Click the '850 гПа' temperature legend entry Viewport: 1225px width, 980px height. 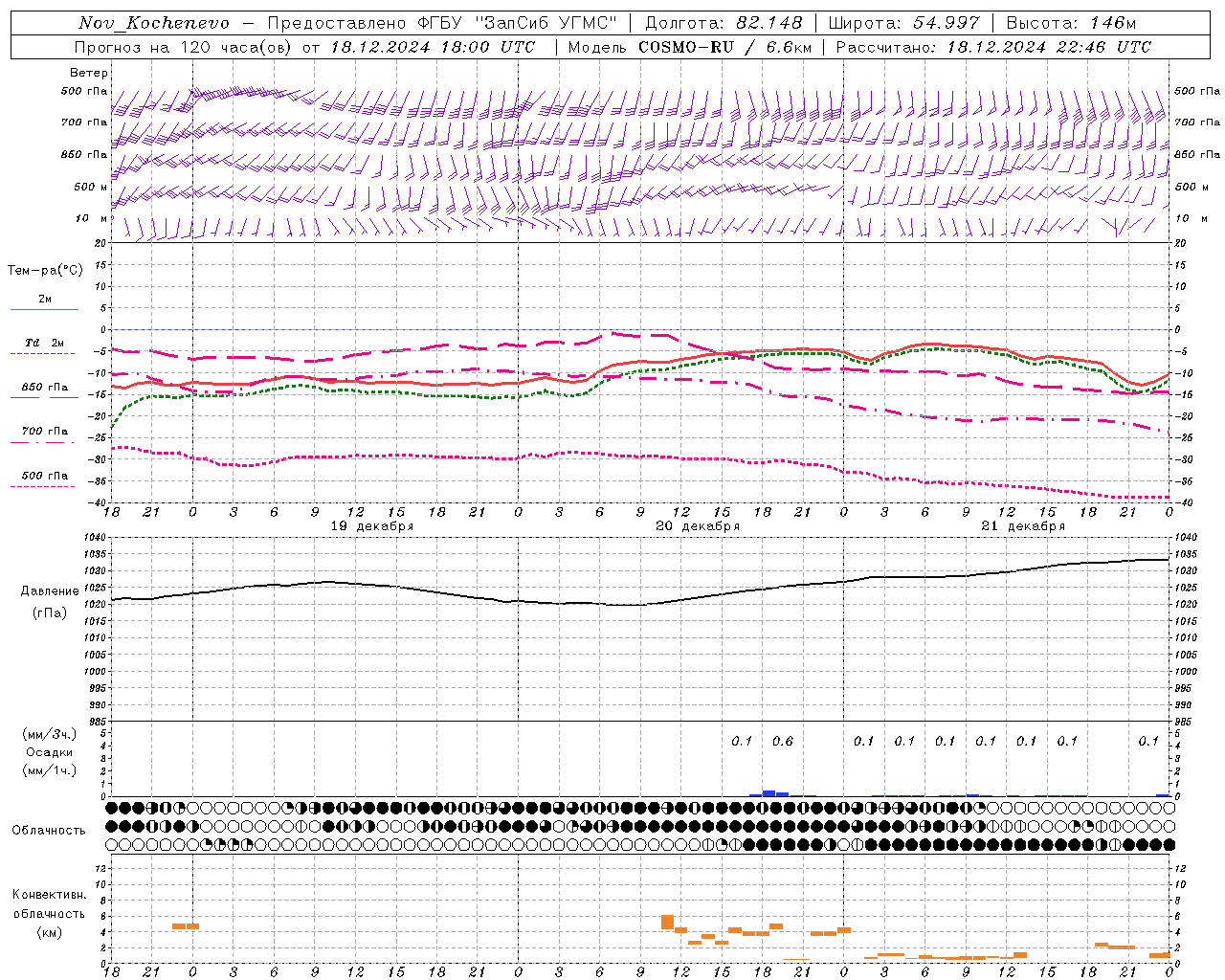(45, 388)
